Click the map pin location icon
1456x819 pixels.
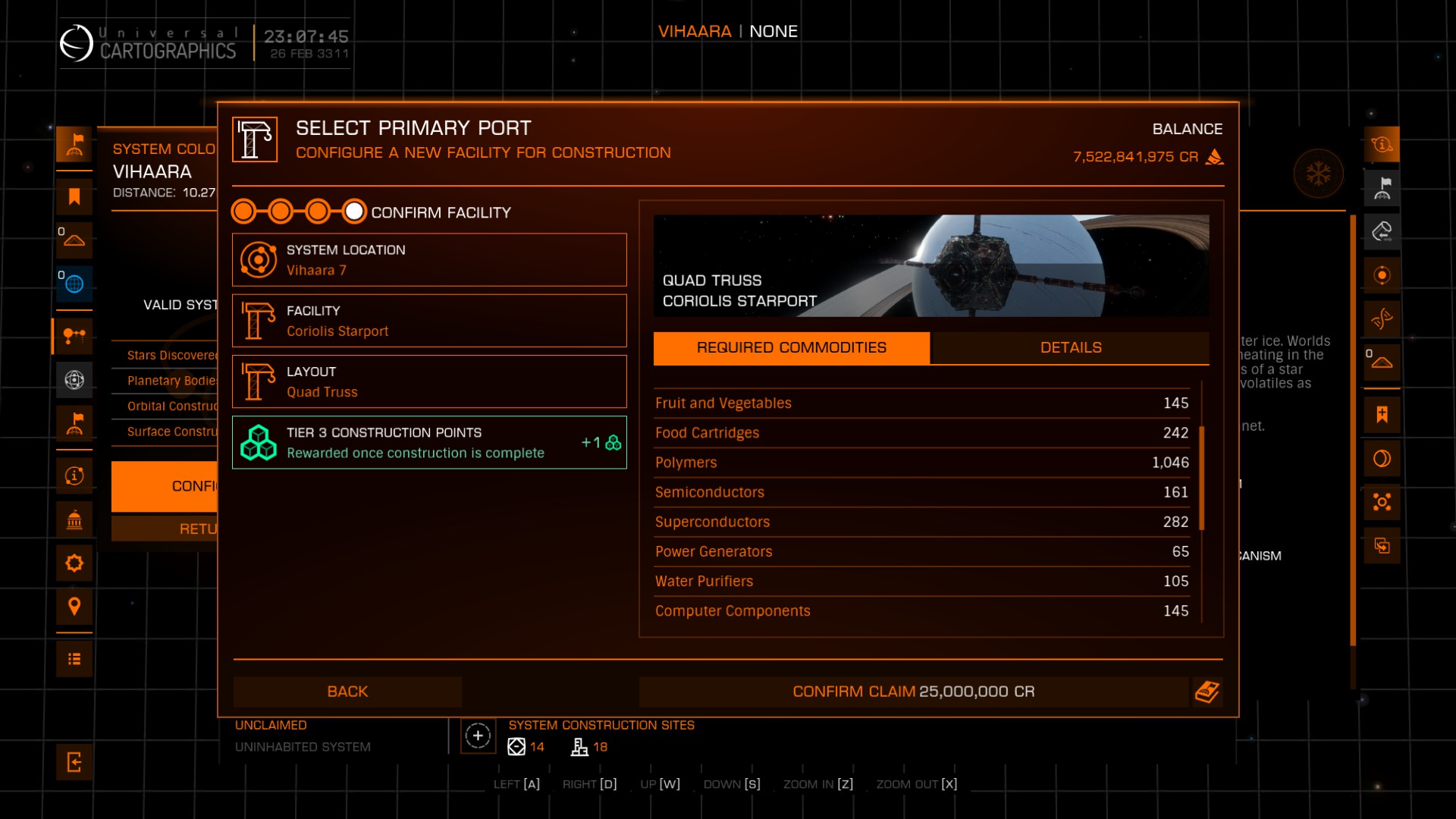pos(74,607)
